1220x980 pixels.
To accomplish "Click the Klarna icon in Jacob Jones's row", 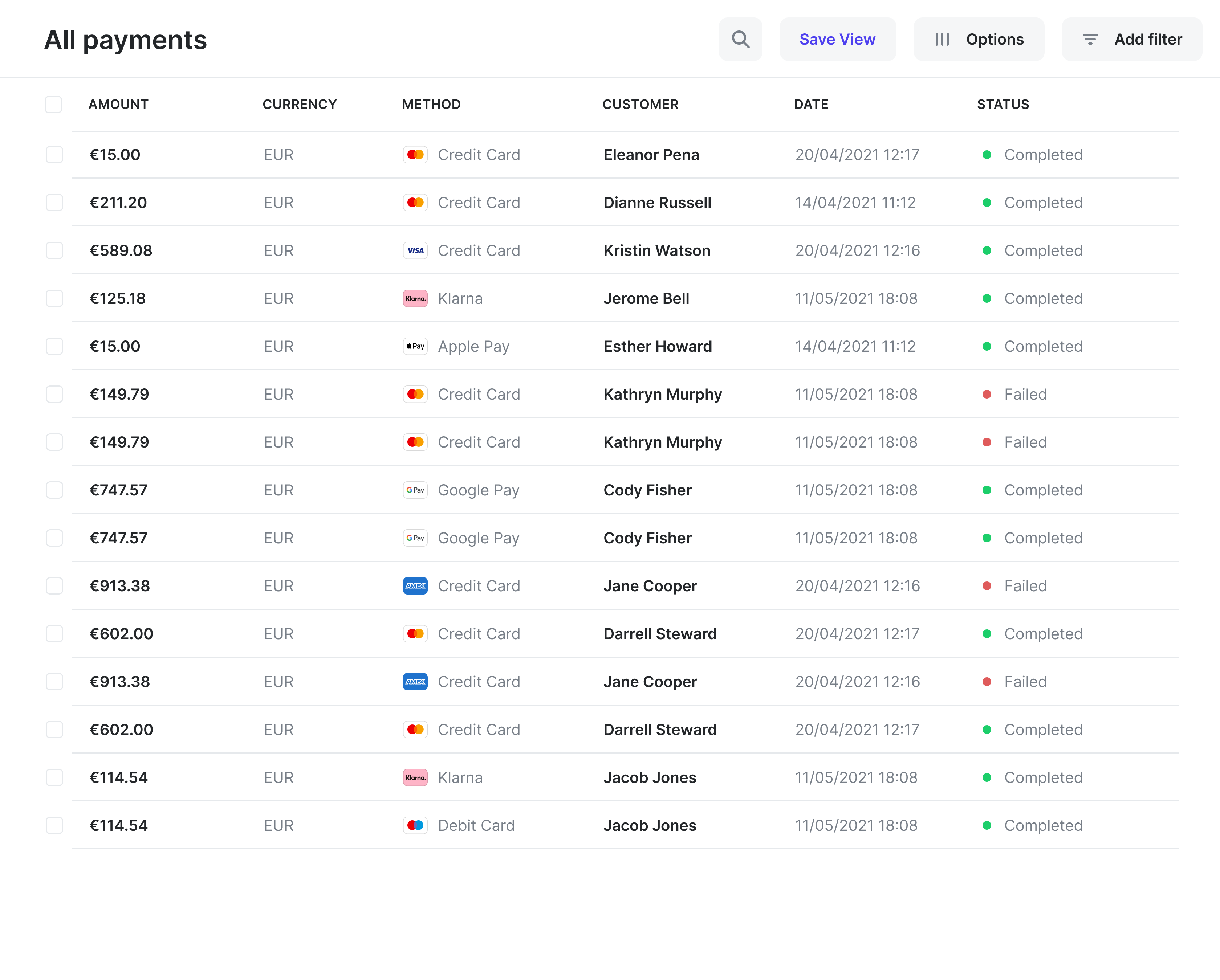I will pos(415,777).
